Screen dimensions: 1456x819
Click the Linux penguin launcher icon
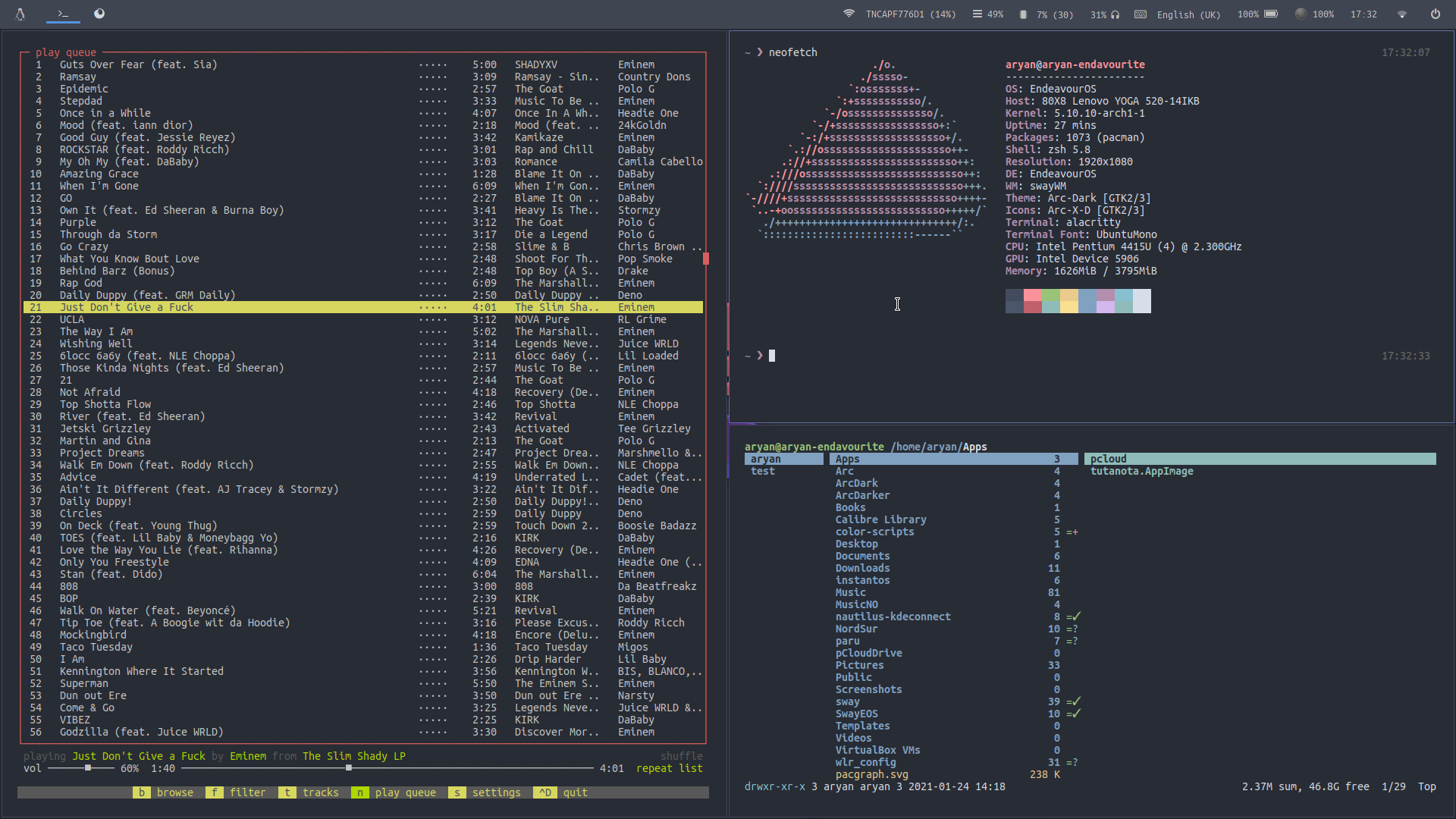point(20,14)
